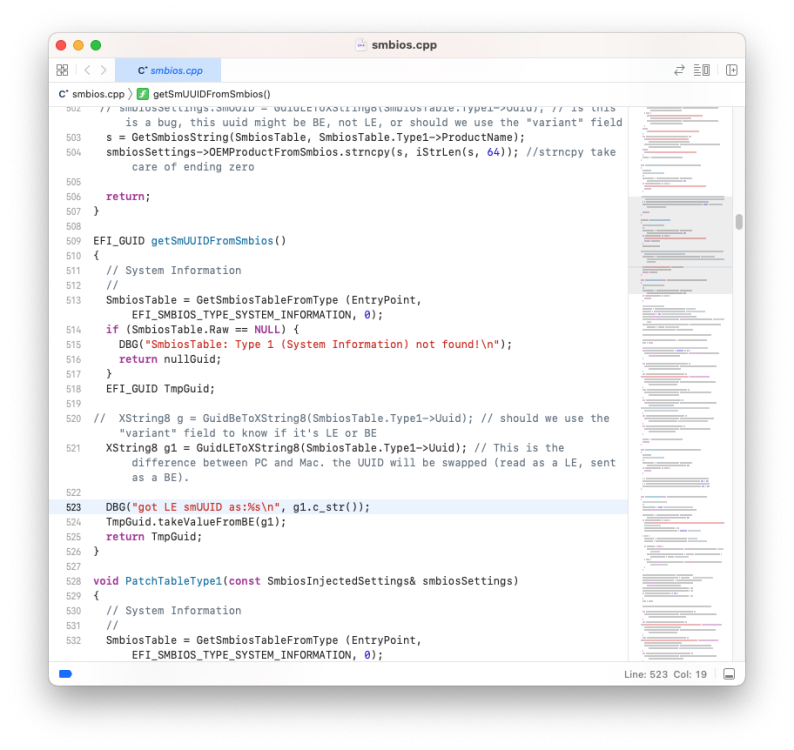Click the C file icon in jump bar
Viewport: 794px width, 750px height.
pos(63,94)
